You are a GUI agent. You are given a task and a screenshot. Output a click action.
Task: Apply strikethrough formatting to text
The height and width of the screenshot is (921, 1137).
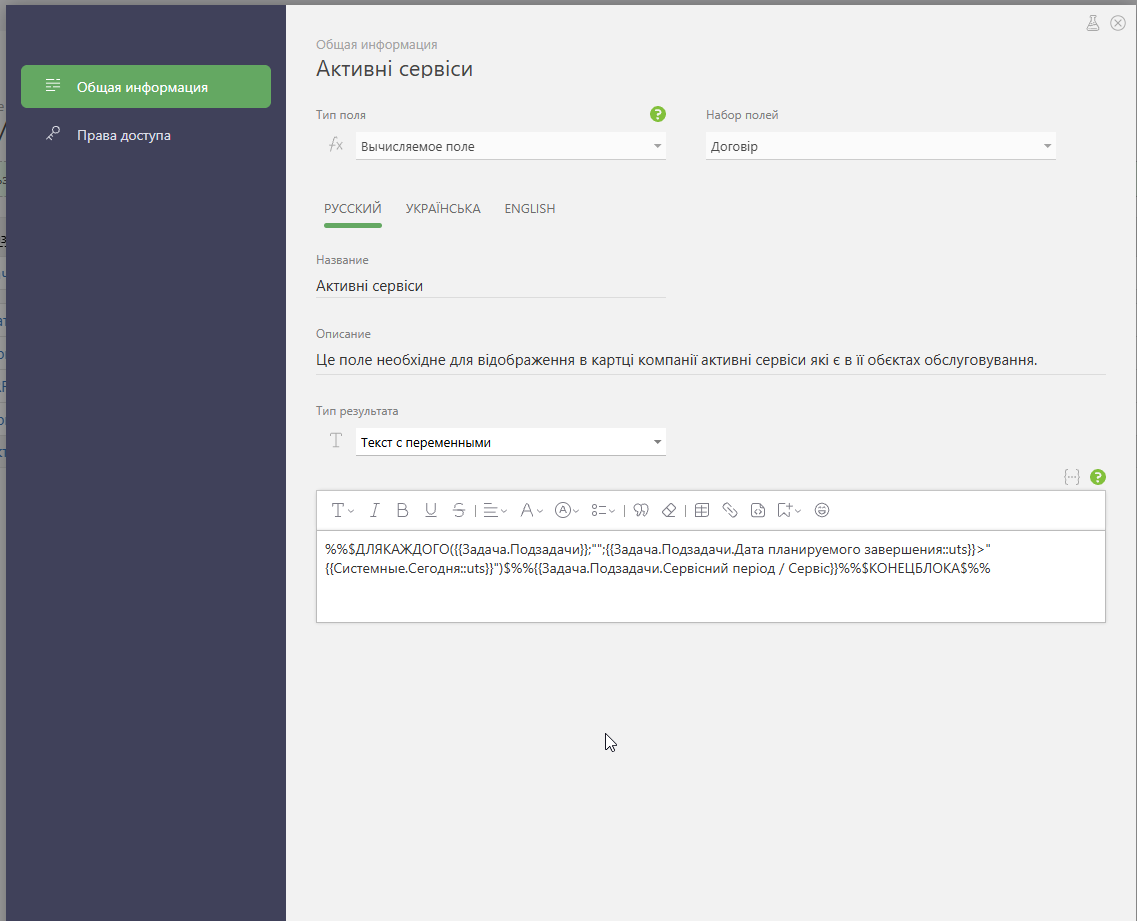coord(458,511)
